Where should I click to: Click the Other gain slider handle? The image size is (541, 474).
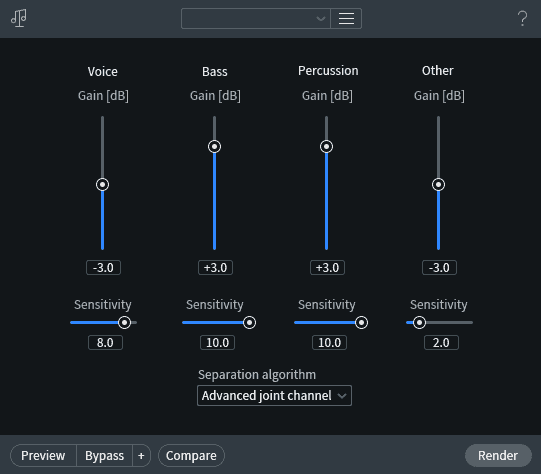[x=439, y=185]
